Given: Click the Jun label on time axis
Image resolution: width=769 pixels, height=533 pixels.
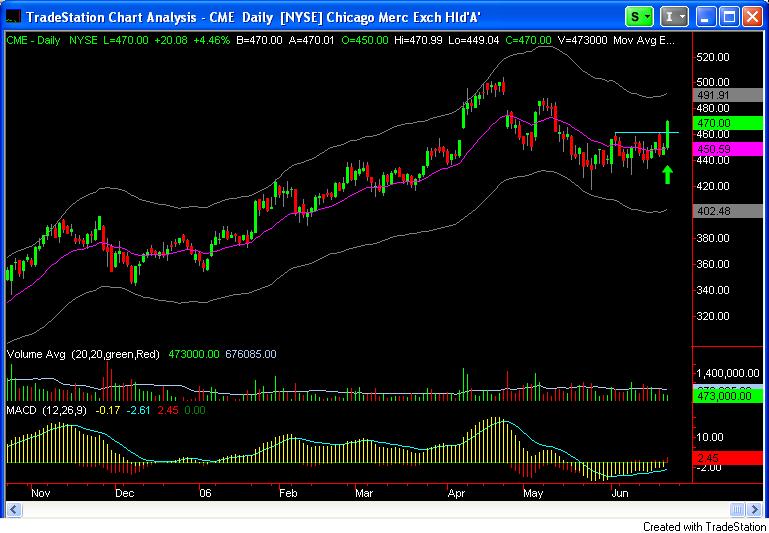Looking at the screenshot, I should [x=620, y=493].
